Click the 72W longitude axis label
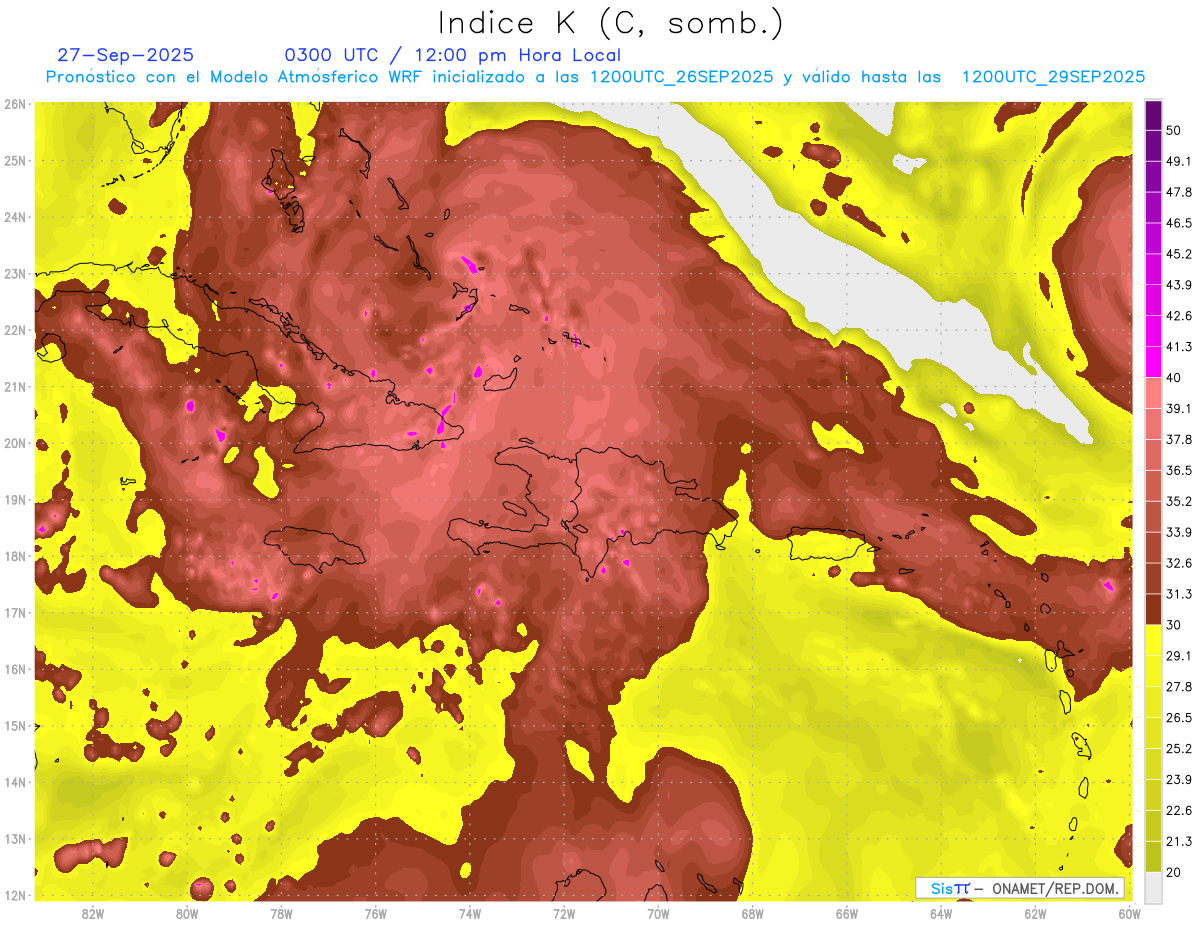Image resolution: width=1200 pixels, height=927 pixels. click(x=564, y=913)
